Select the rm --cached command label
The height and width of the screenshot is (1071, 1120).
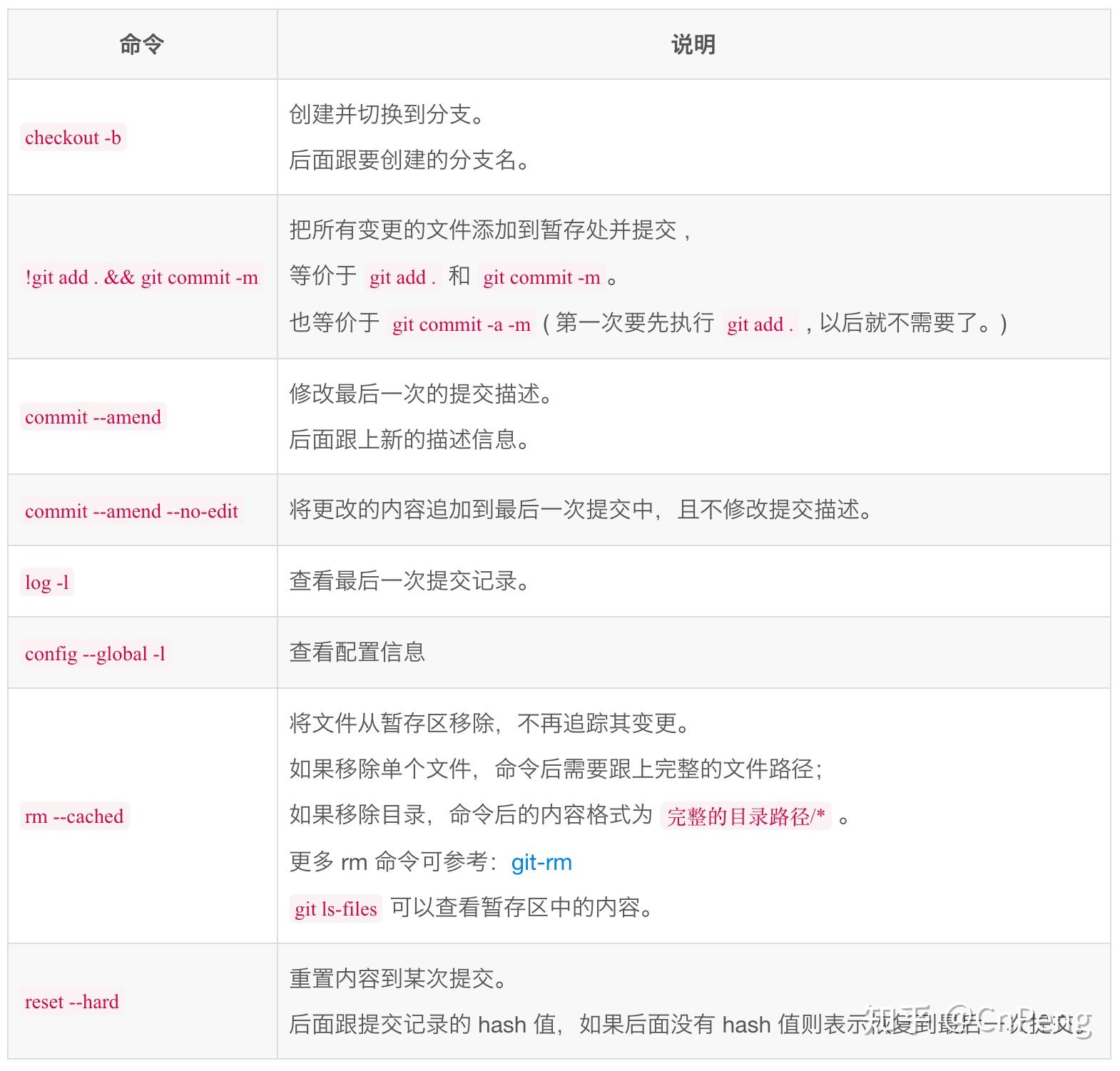click(x=74, y=816)
